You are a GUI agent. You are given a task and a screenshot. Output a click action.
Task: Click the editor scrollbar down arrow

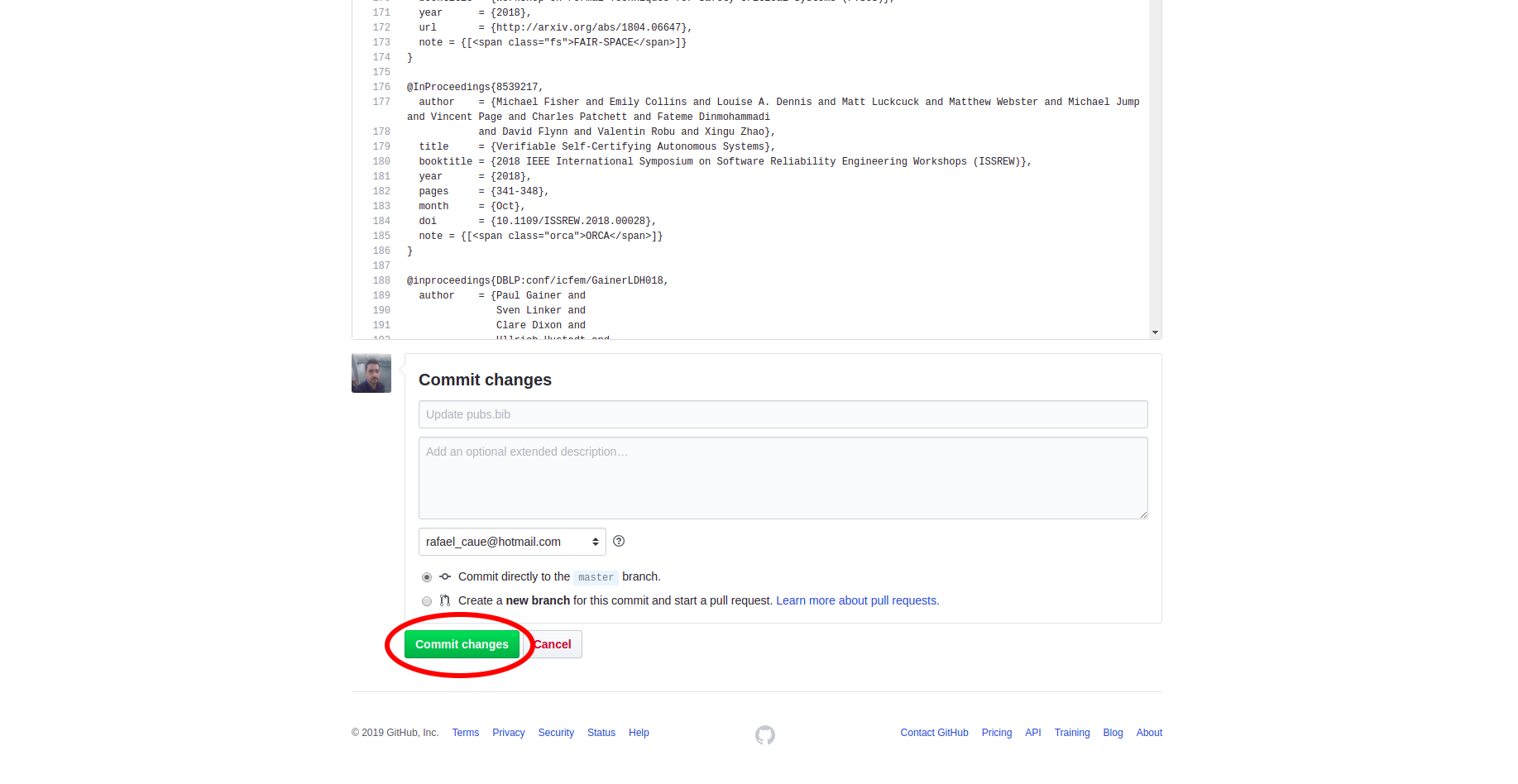pyautogui.click(x=1155, y=332)
